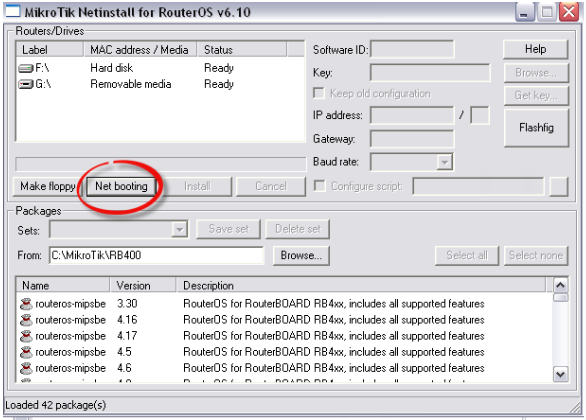The image size is (586, 420).
Task: Click Browse next to the Key field
Action: point(536,72)
